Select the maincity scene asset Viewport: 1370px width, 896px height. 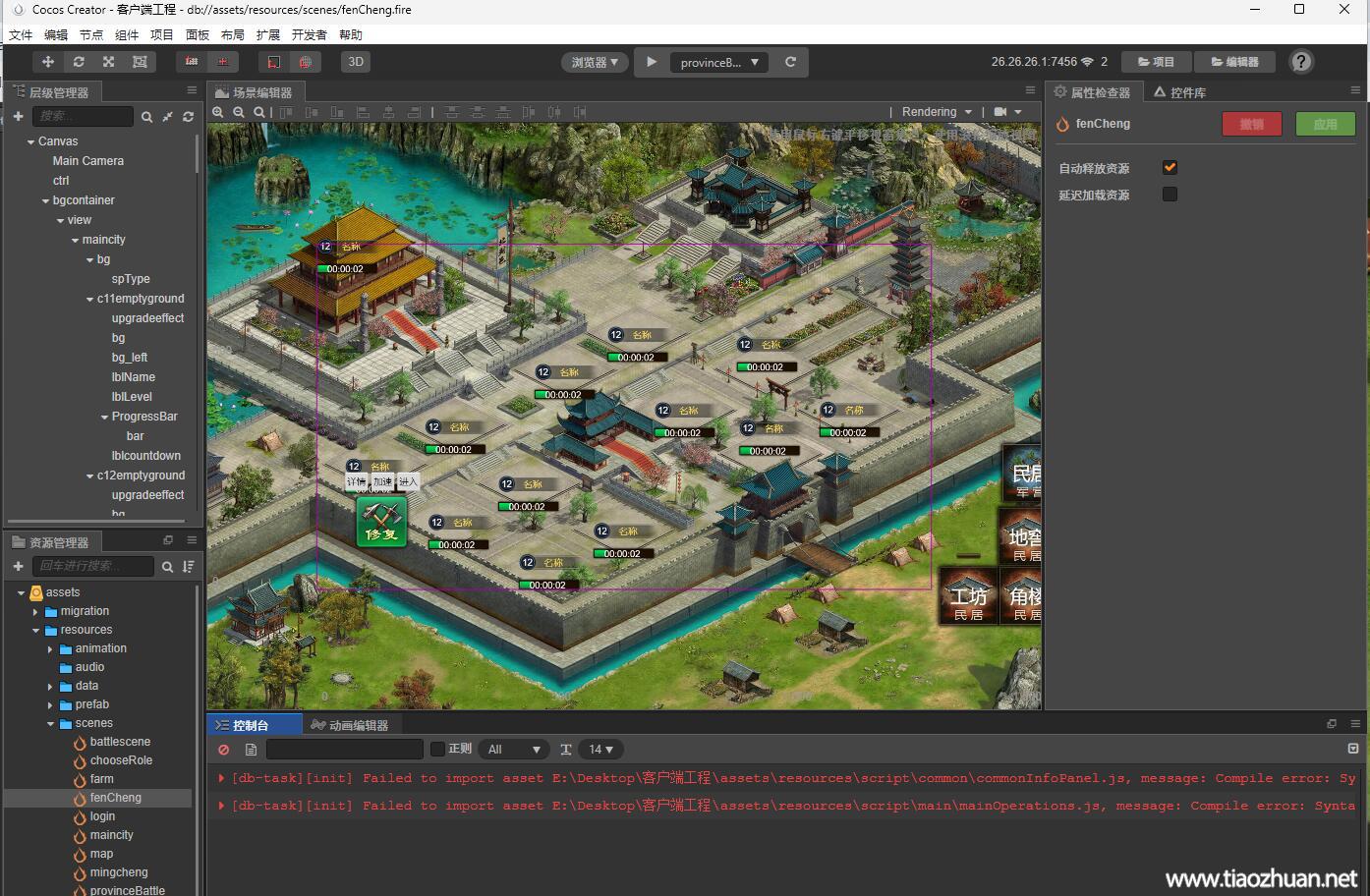[112, 835]
